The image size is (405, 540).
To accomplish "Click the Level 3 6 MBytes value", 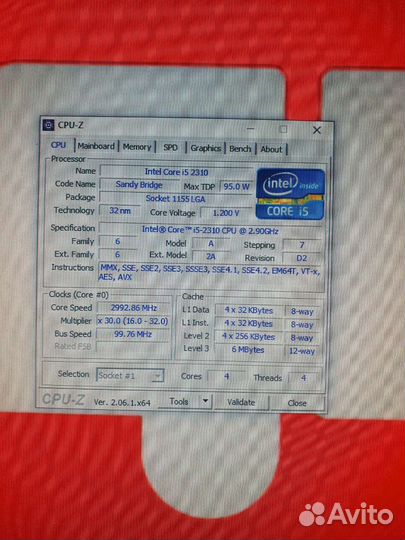I will pos(248,350).
